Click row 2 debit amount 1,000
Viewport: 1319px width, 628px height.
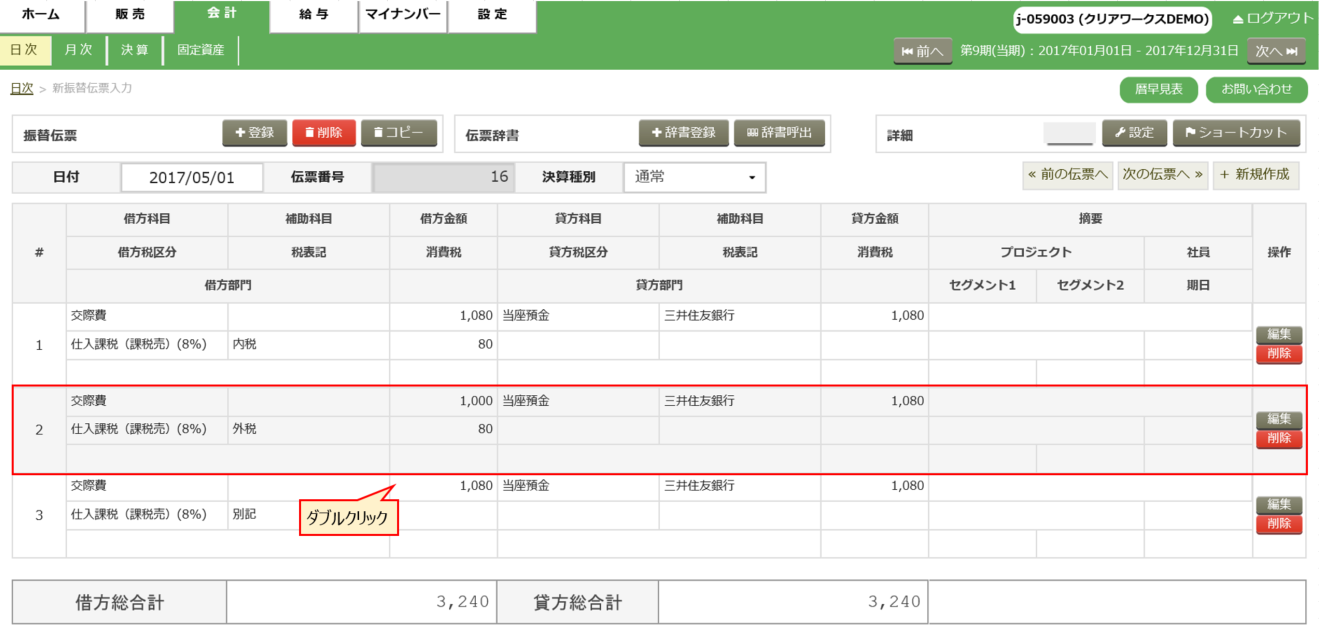pyautogui.click(x=475, y=401)
